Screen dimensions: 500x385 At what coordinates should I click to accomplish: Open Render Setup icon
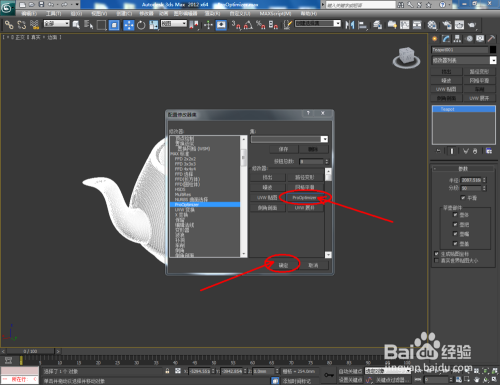pos(447,25)
